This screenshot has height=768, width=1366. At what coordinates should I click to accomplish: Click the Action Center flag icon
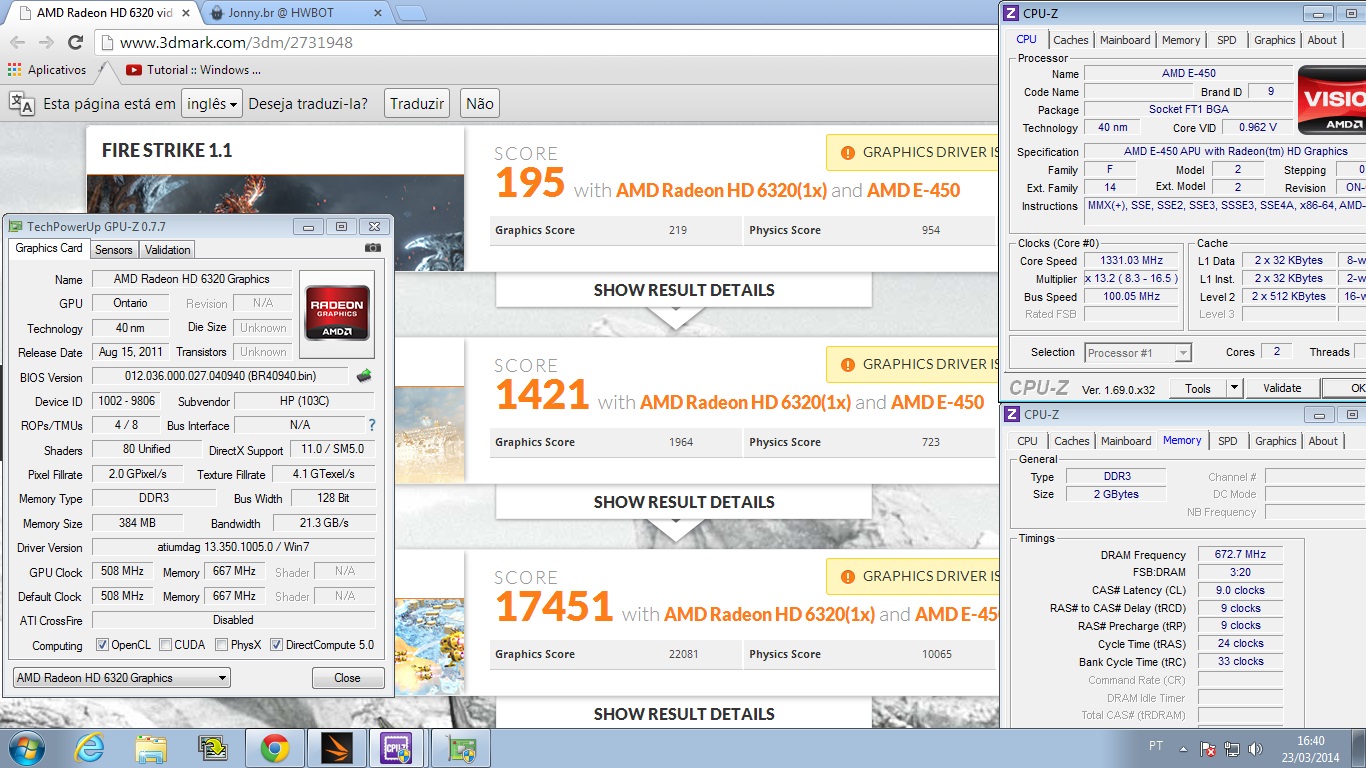pyautogui.click(x=1208, y=748)
